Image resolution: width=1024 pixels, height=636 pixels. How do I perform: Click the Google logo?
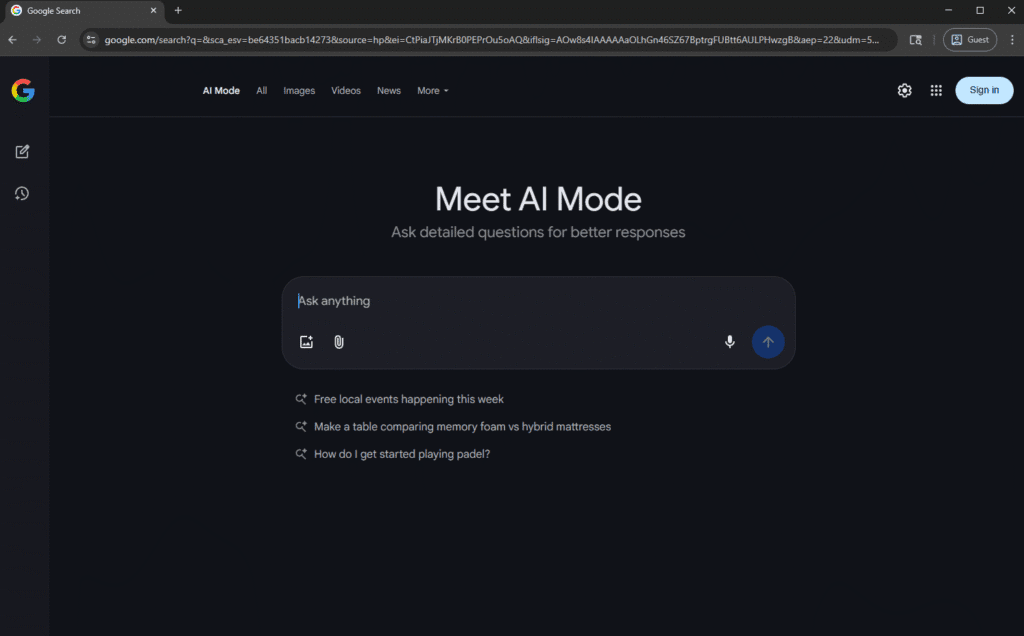coord(23,89)
